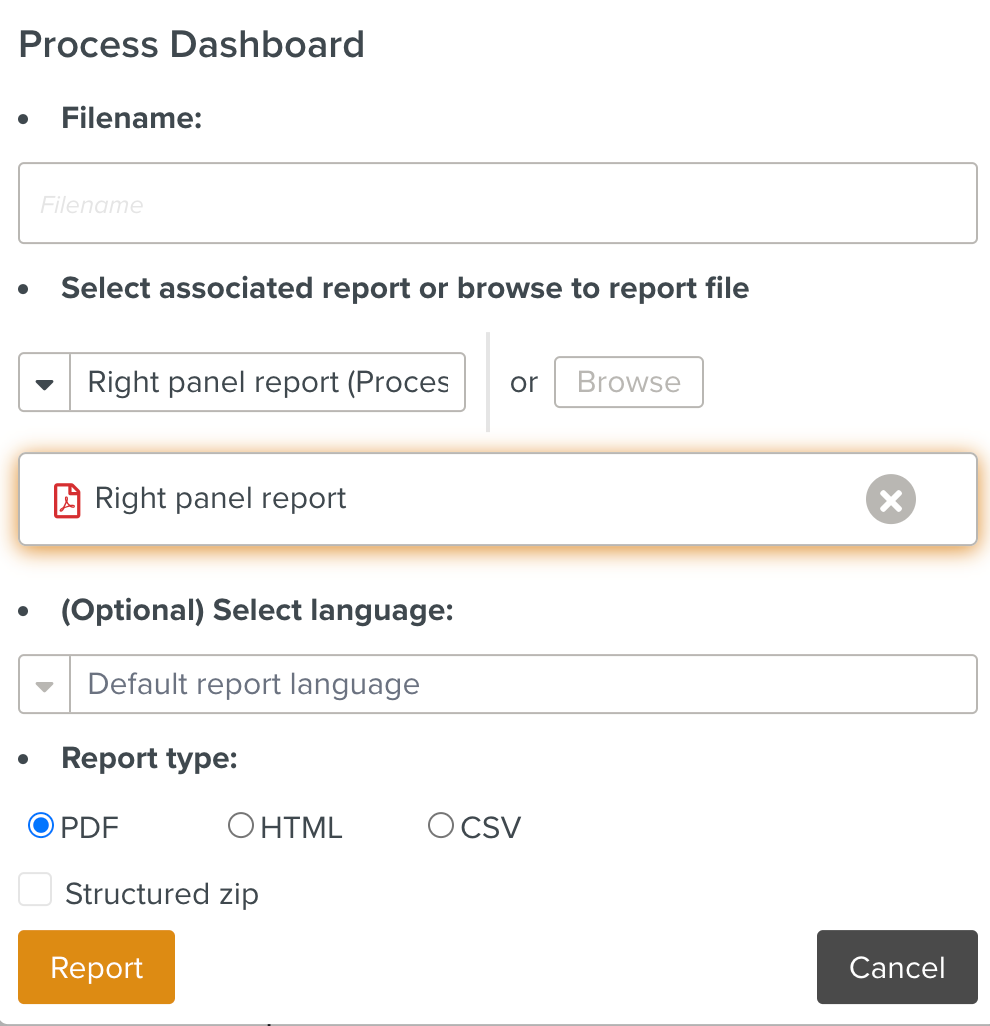Image resolution: width=990 pixels, height=1026 pixels.
Task: Cancel the Process Dashboard dialog
Action: [x=896, y=967]
